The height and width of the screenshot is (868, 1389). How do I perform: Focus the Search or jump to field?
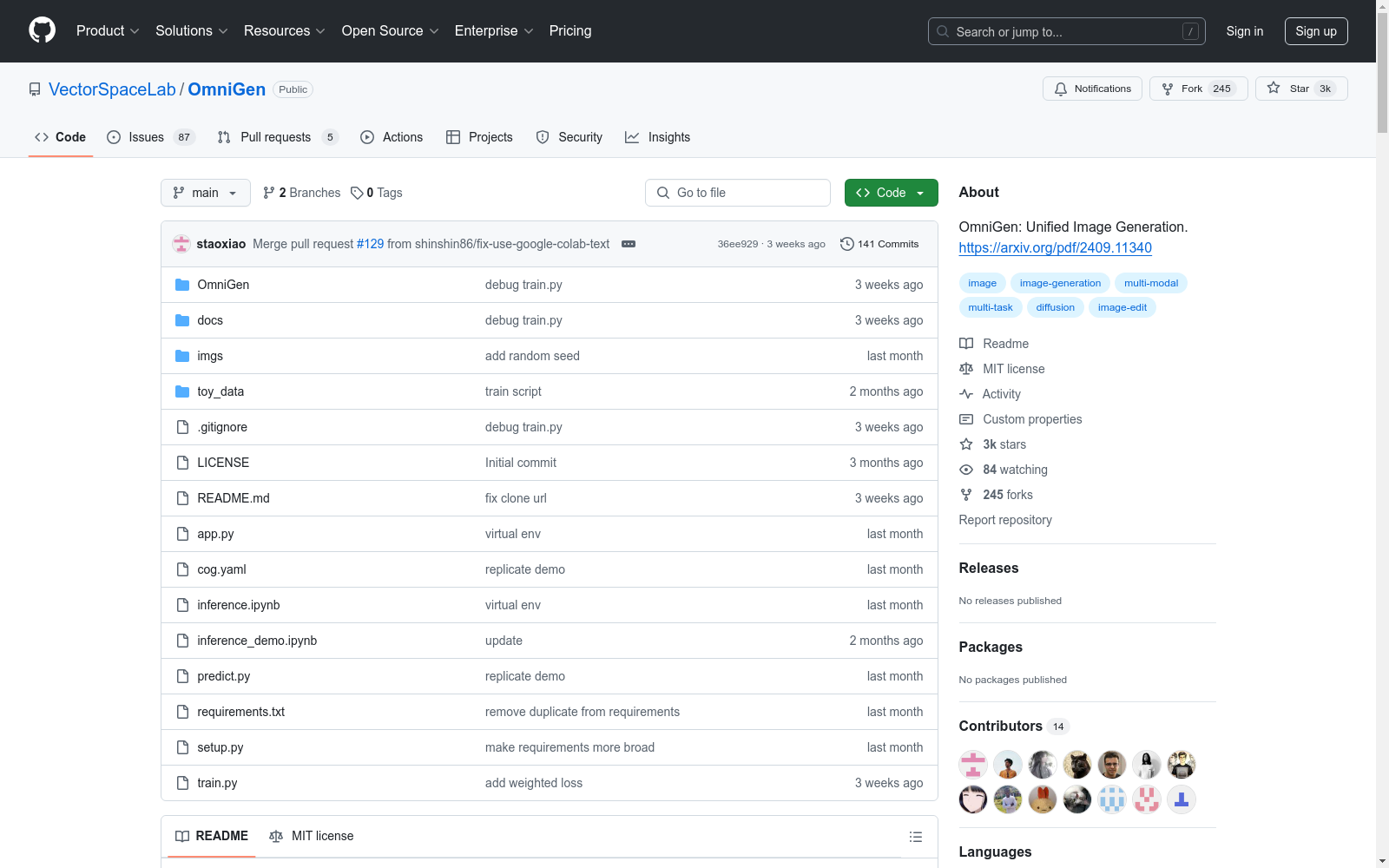click(x=1067, y=31)
